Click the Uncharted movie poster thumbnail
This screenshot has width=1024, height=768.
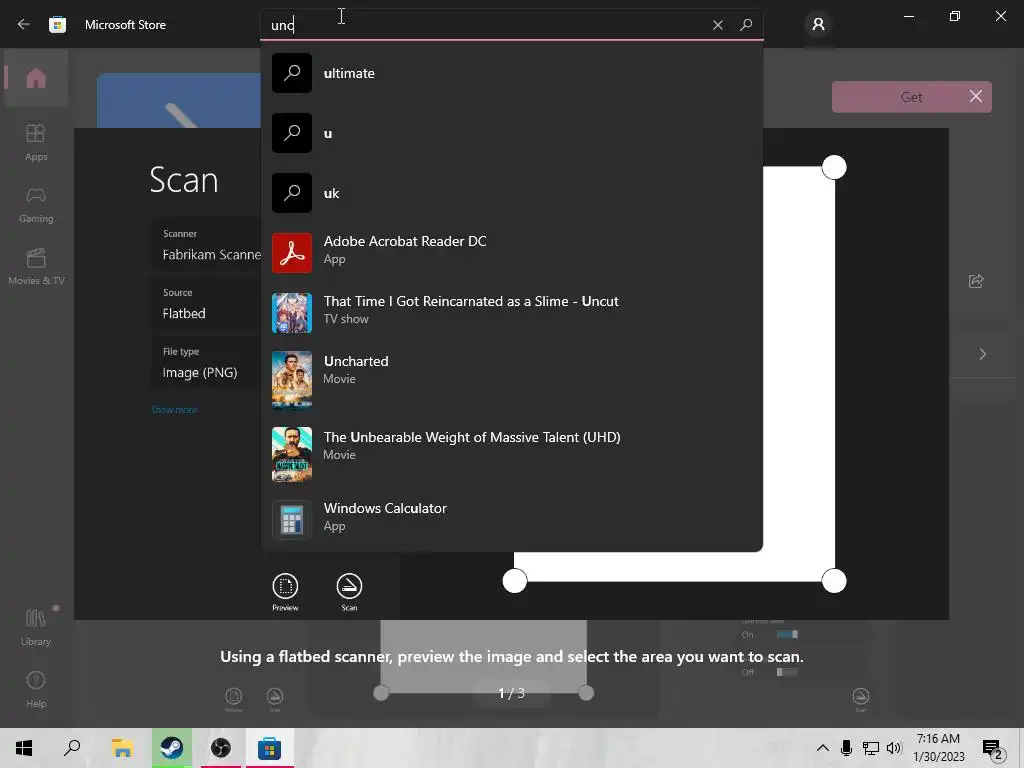292,379
